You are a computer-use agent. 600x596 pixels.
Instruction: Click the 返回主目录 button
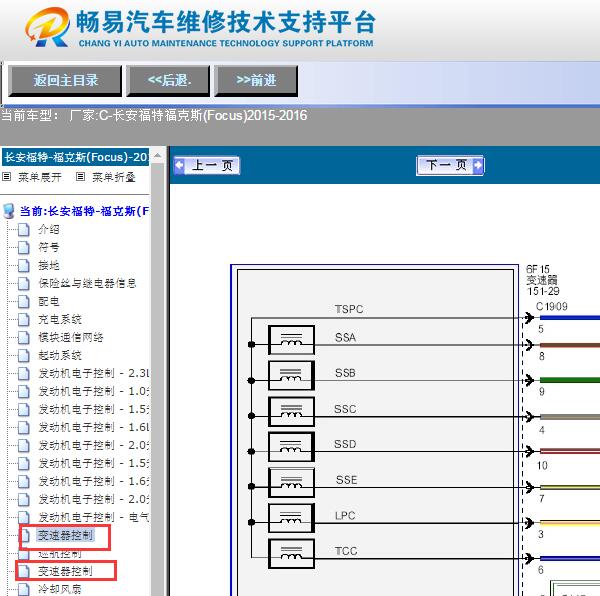pos(65,80)
